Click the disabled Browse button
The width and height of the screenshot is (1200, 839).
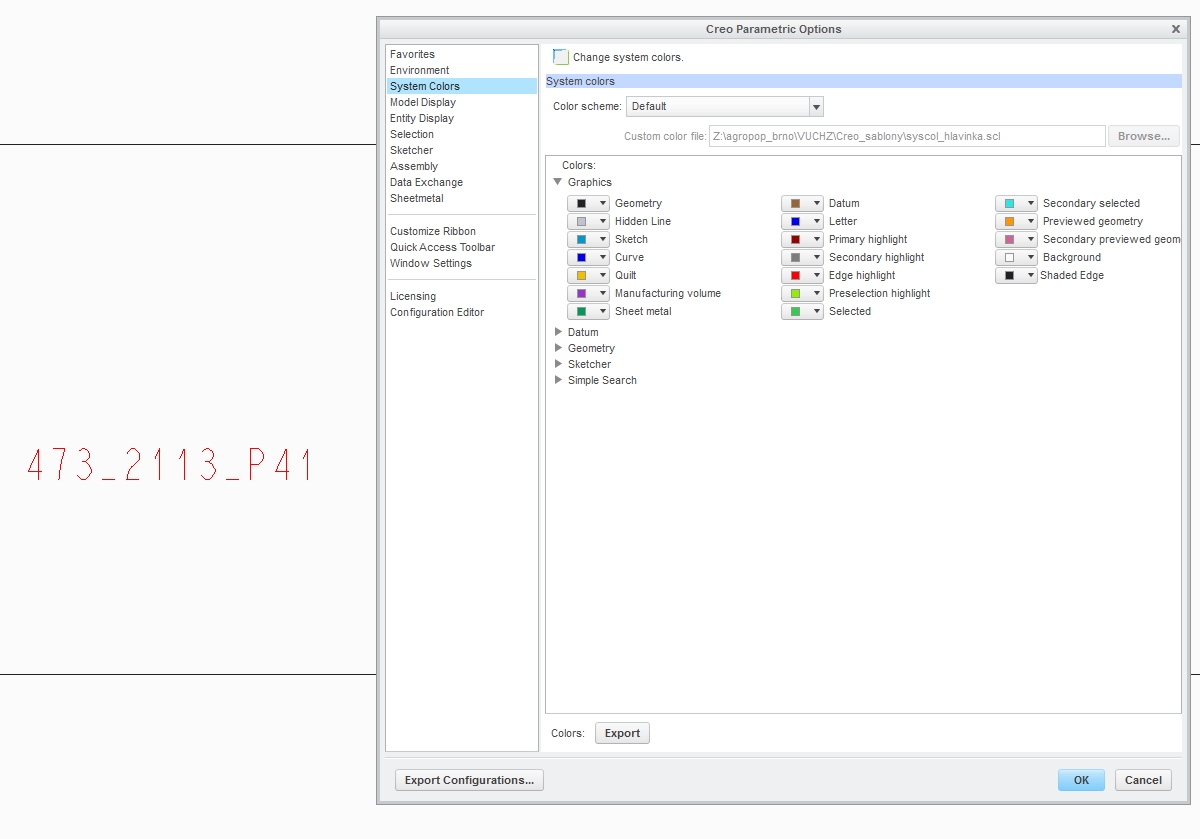coord(1144,136)
